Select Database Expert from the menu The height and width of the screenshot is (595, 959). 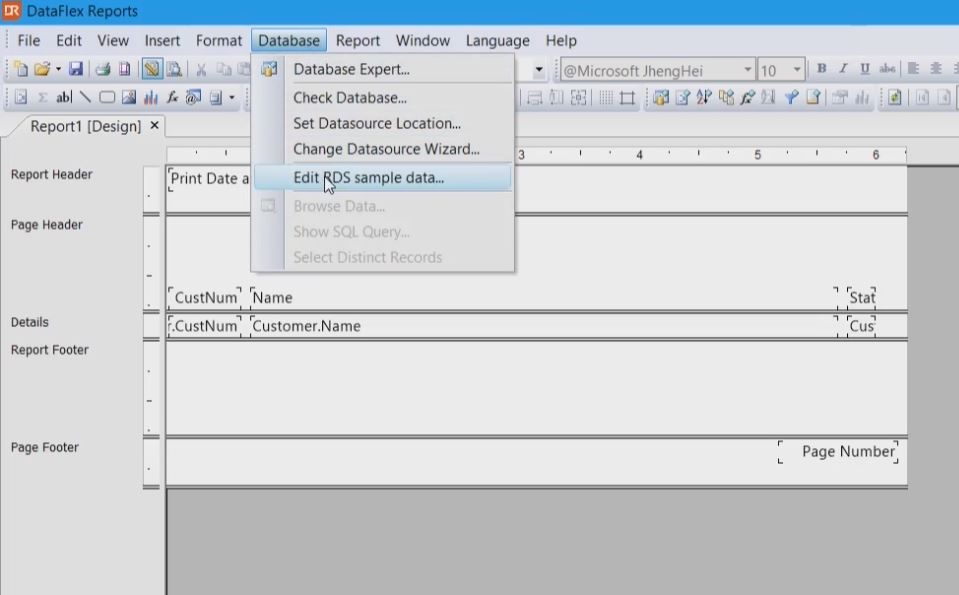351,70
